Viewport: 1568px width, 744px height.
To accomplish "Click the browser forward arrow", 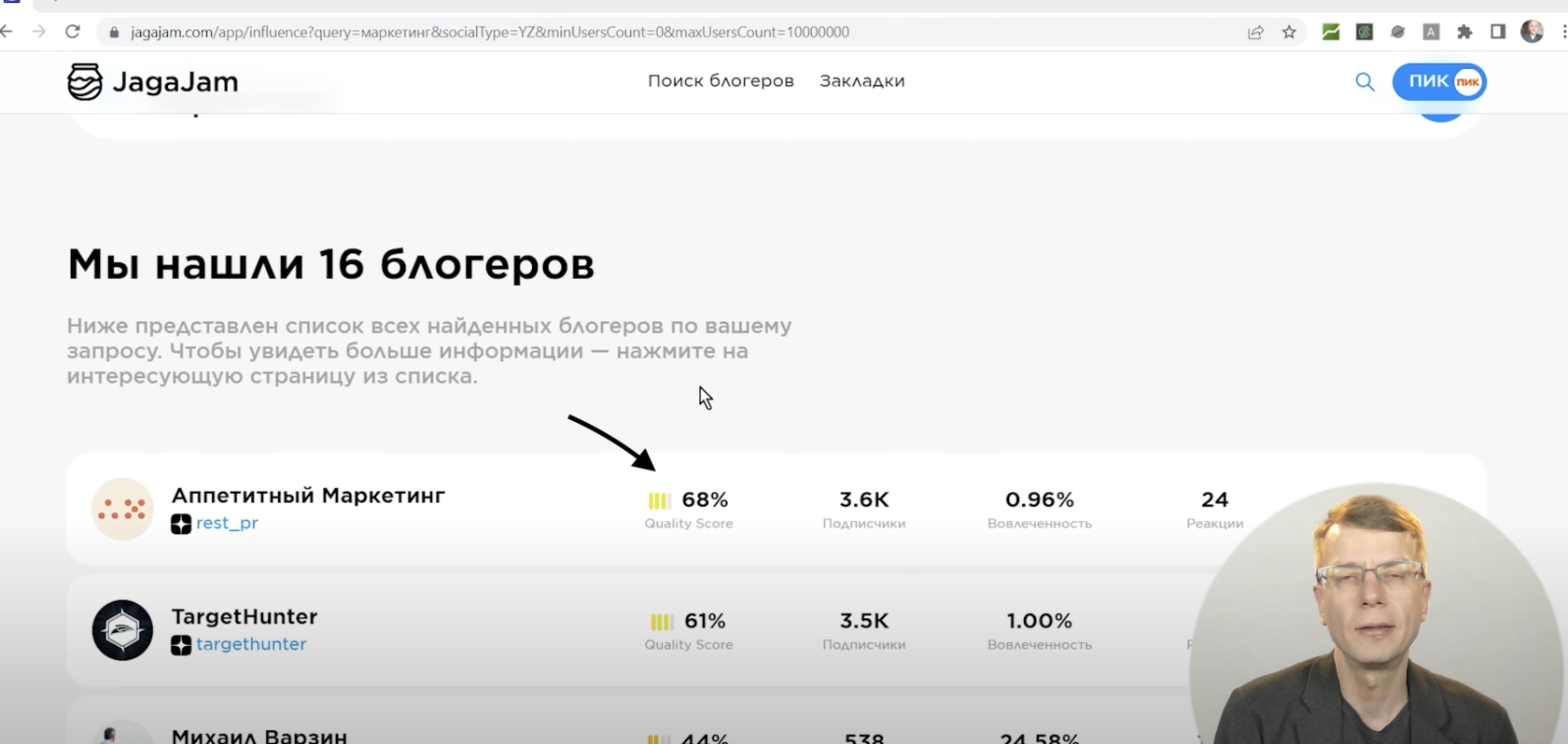I will (38, 32).
